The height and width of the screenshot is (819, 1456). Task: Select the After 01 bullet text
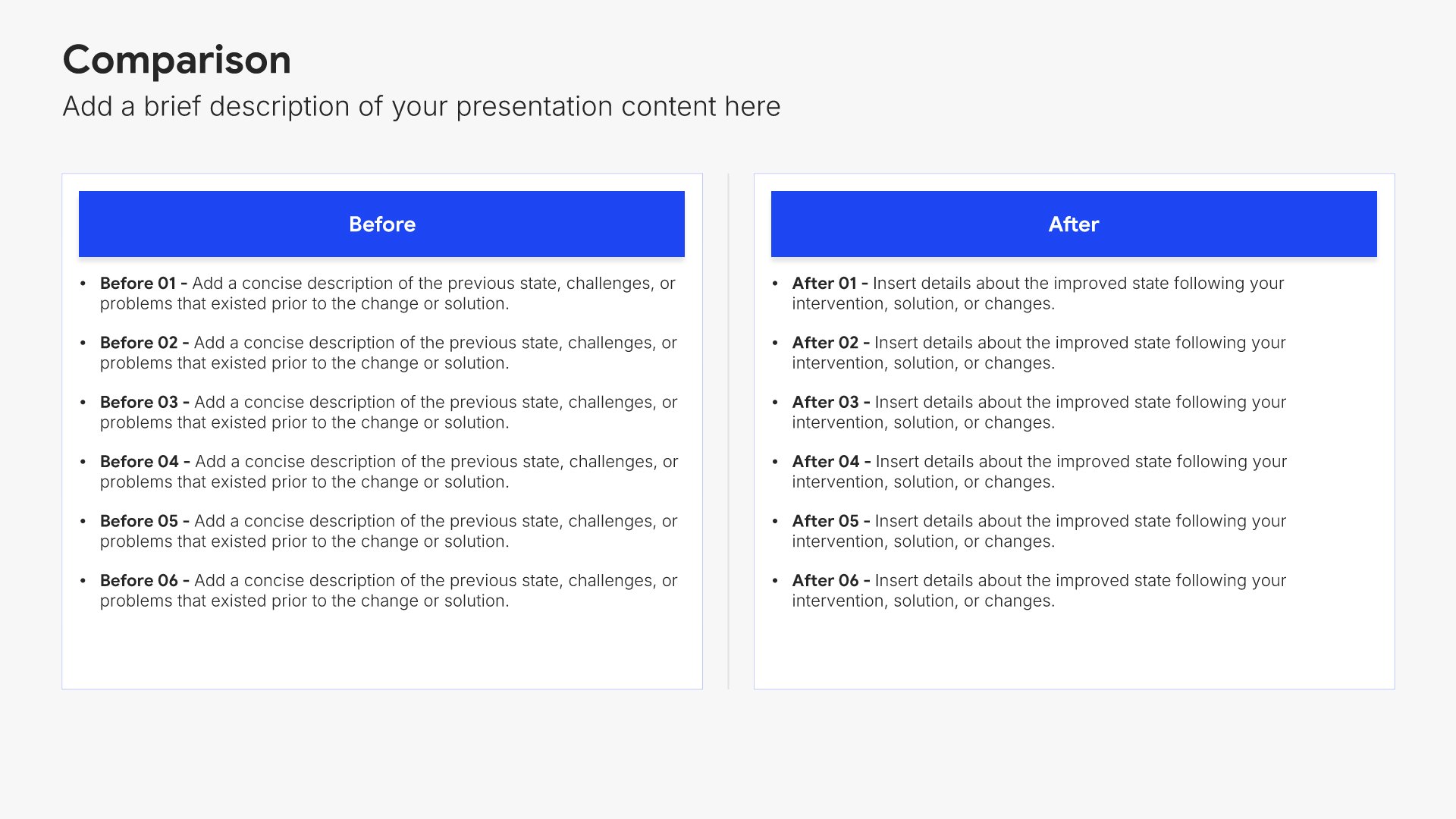coord(1037,293)
